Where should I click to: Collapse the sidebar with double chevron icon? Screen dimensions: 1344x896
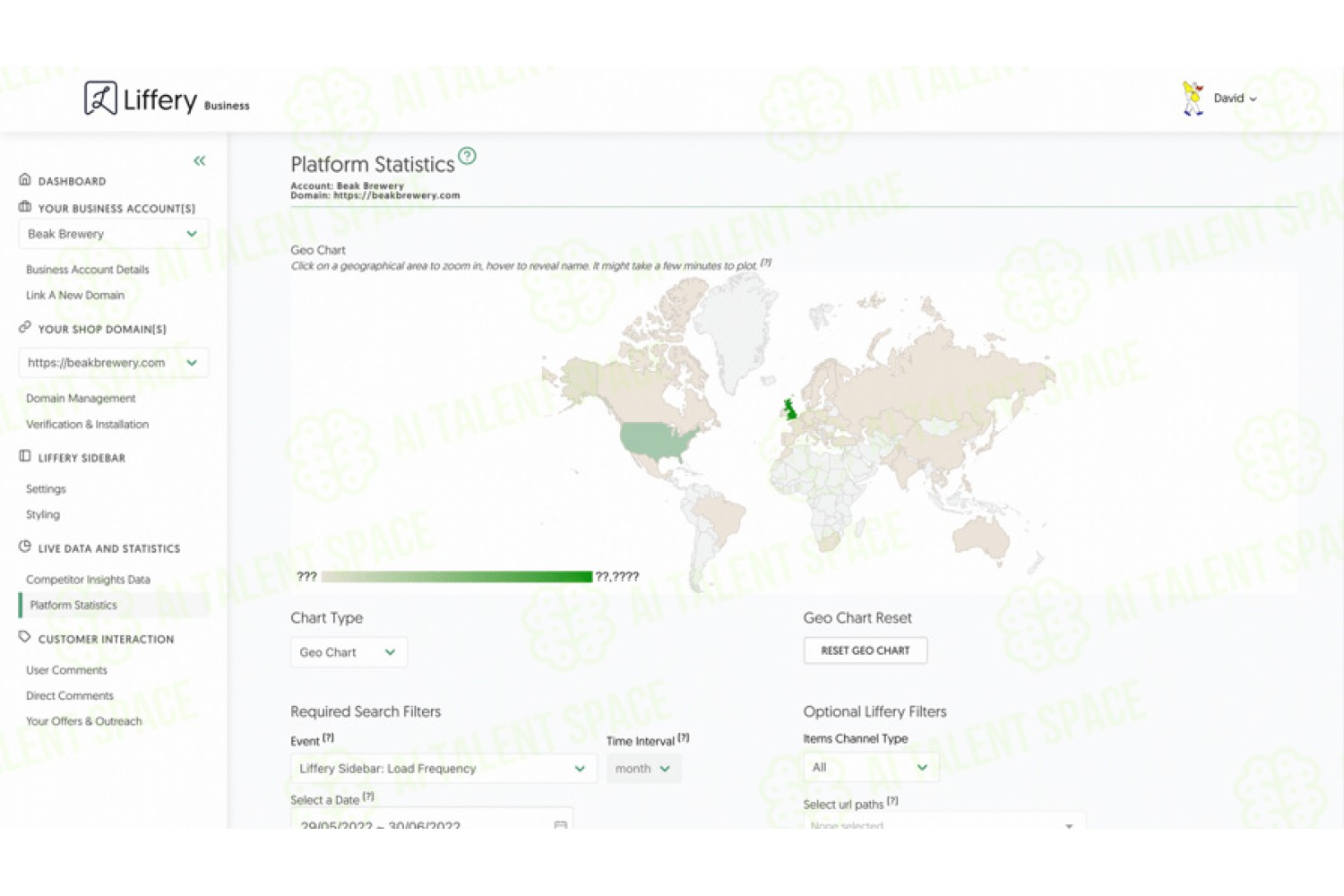(199, 160)
